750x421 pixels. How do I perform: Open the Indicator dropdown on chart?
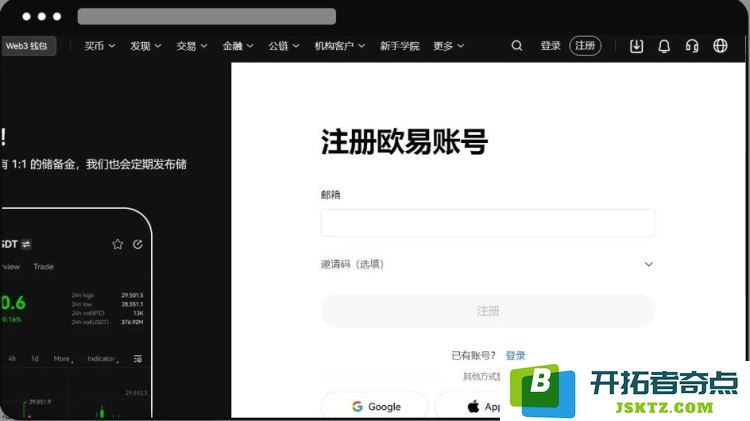coord(103,359)
